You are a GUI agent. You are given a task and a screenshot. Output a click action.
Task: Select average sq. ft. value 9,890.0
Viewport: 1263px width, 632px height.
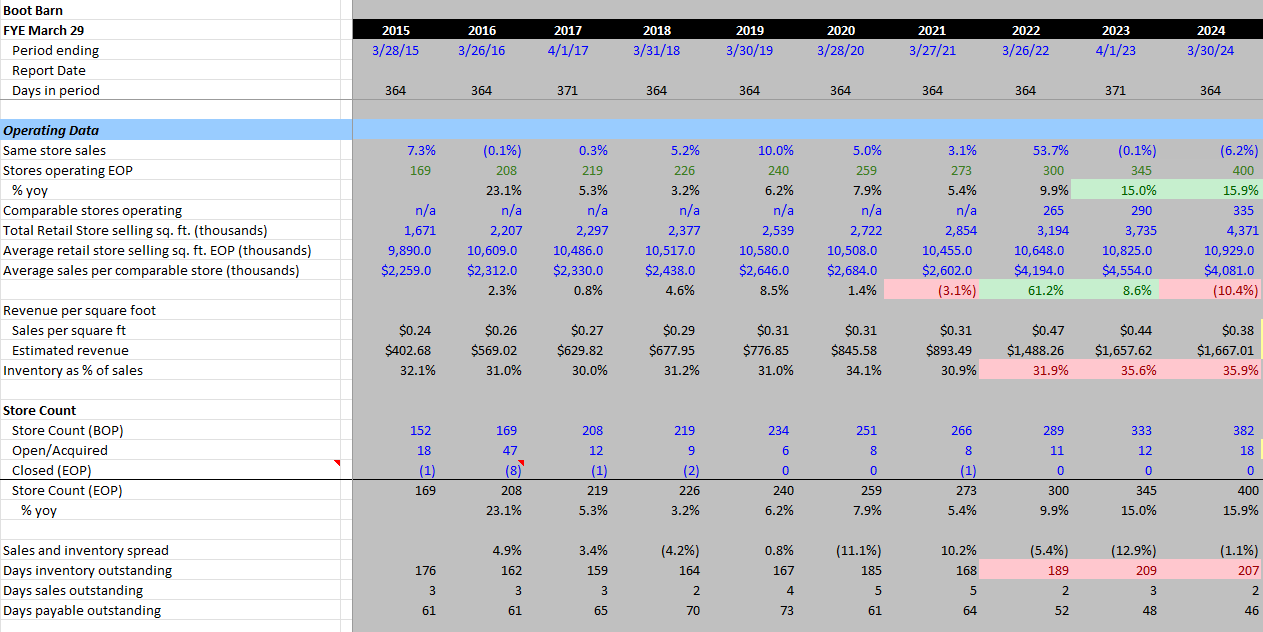[410, 250]
